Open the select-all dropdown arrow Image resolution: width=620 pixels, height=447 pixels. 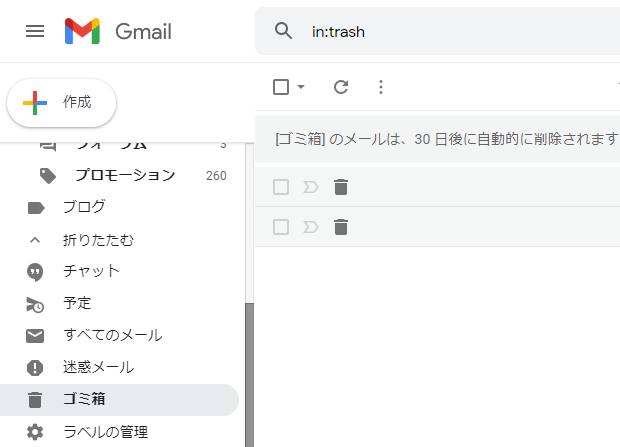click(x=301, y=87)
